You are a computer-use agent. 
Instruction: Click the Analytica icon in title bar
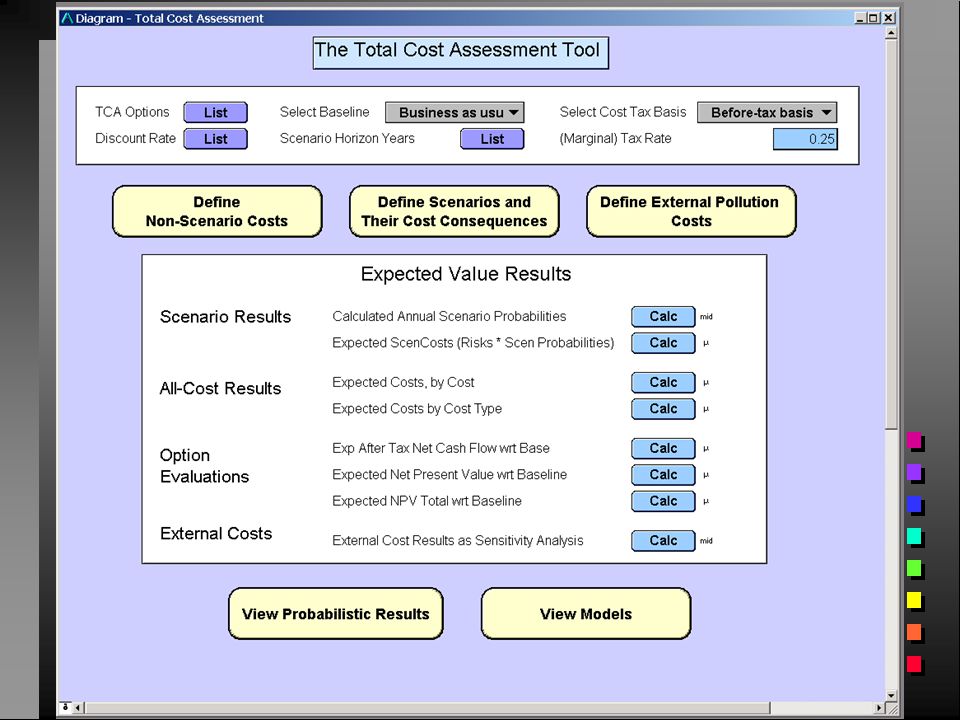[x=67, y=18]
